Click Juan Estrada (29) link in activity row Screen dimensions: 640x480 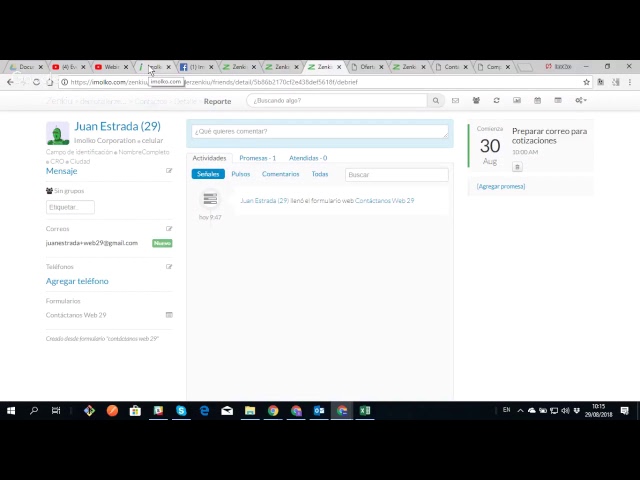264,200
